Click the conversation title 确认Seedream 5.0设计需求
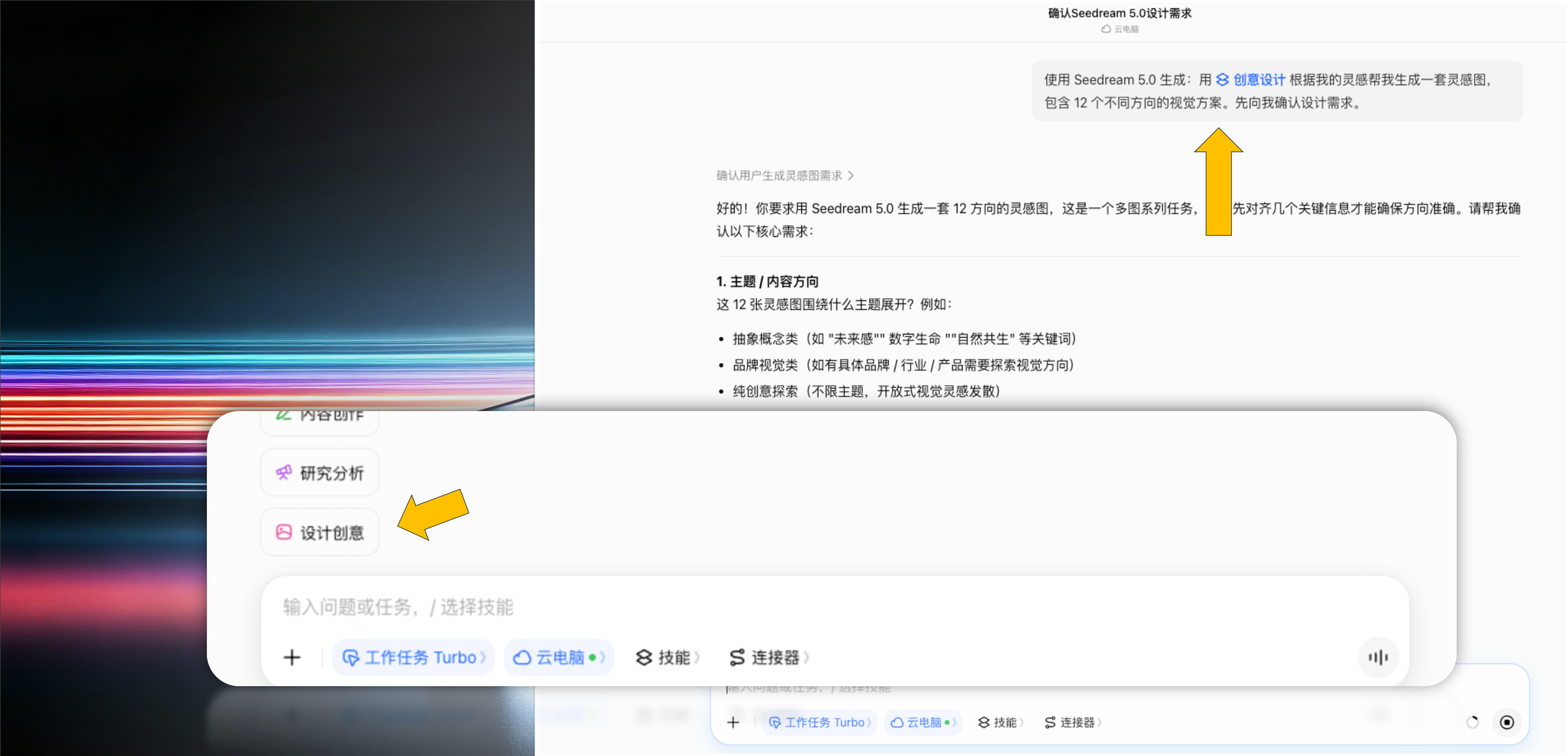Viewport: 1568px width, 756px height. click(x=1120, y=14)
